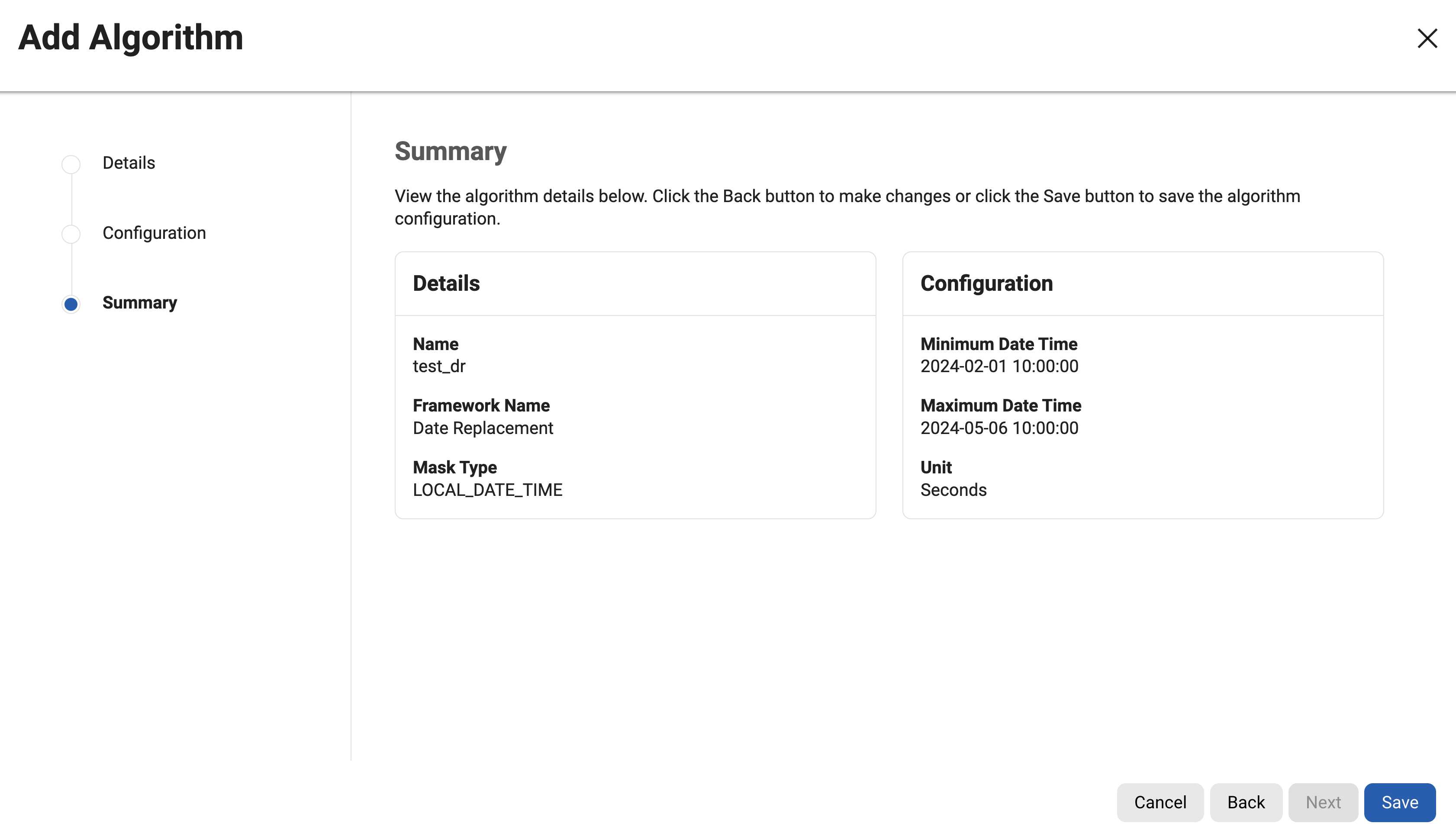Viewport: 1456px width, 836px height.
Task: Click the test_dr name value
Action: pyautogui.click(x=438, y=367)
